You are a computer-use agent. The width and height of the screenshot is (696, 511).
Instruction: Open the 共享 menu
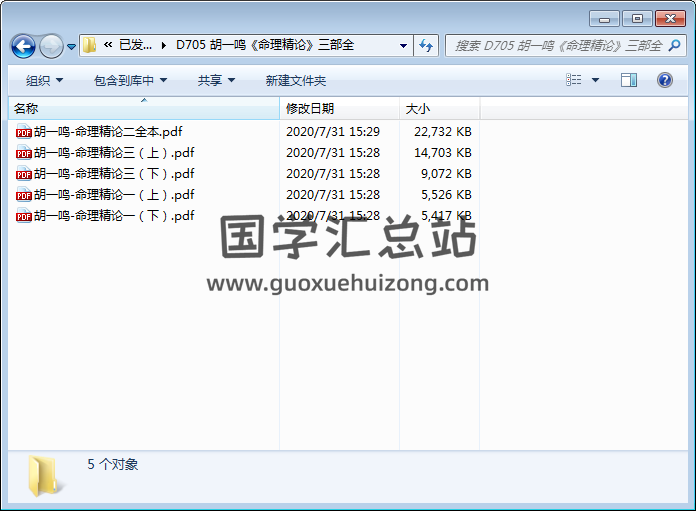pyautogui.click(x=216, y=80)
